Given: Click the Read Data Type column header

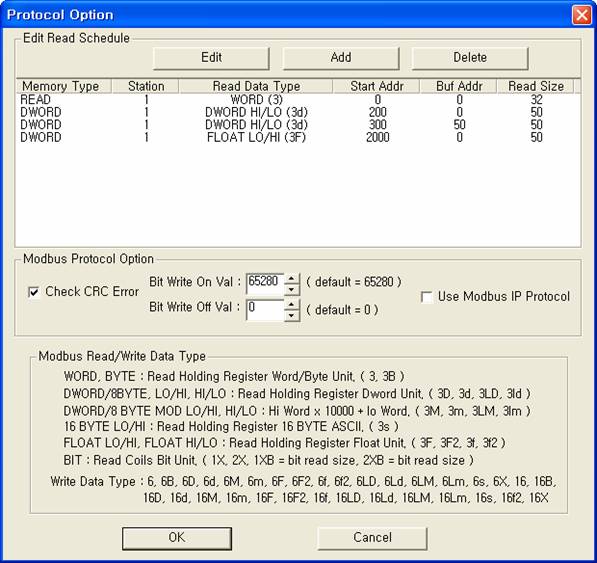Looking at the screenshot, I should (x=256, y=86).
